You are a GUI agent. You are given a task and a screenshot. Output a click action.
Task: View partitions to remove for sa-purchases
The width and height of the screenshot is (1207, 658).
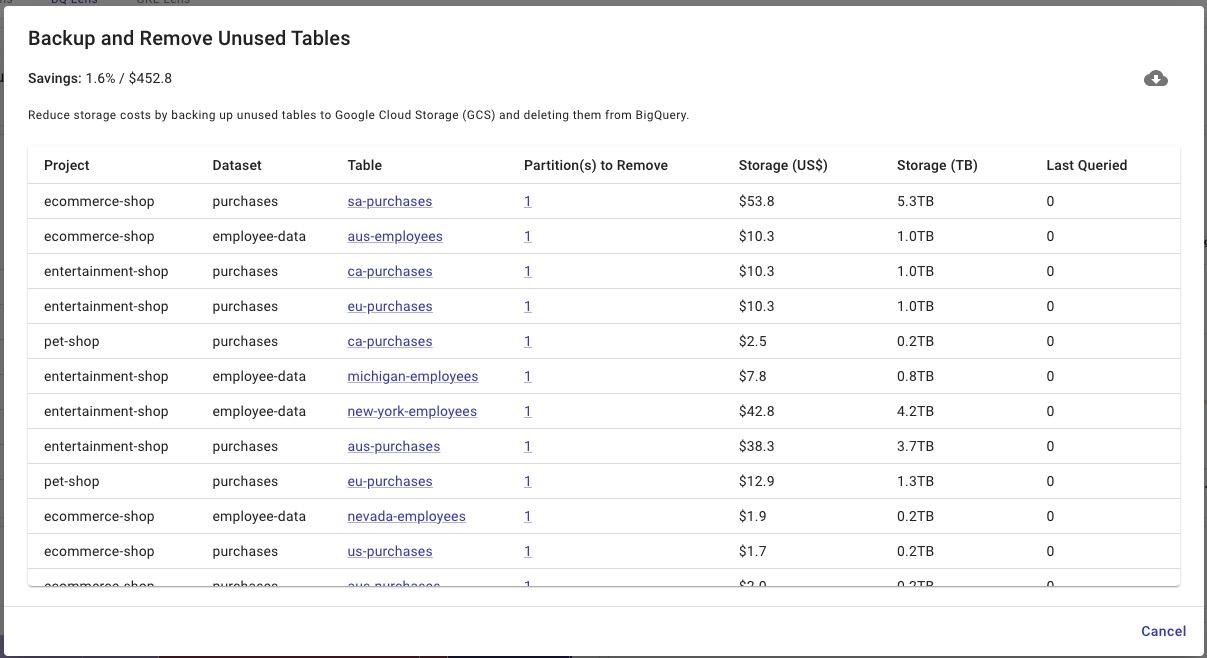[x=527, y=201]
